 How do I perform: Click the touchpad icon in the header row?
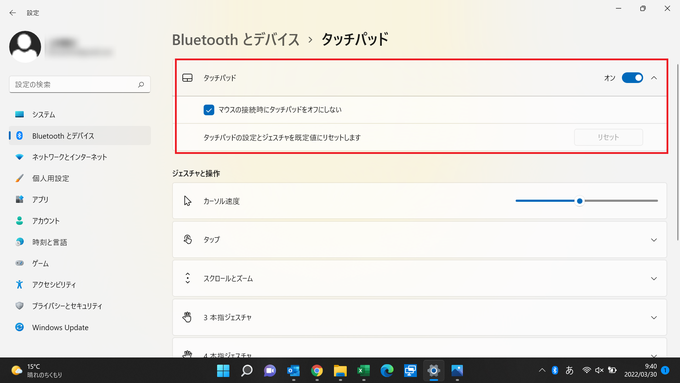point(187,78)
